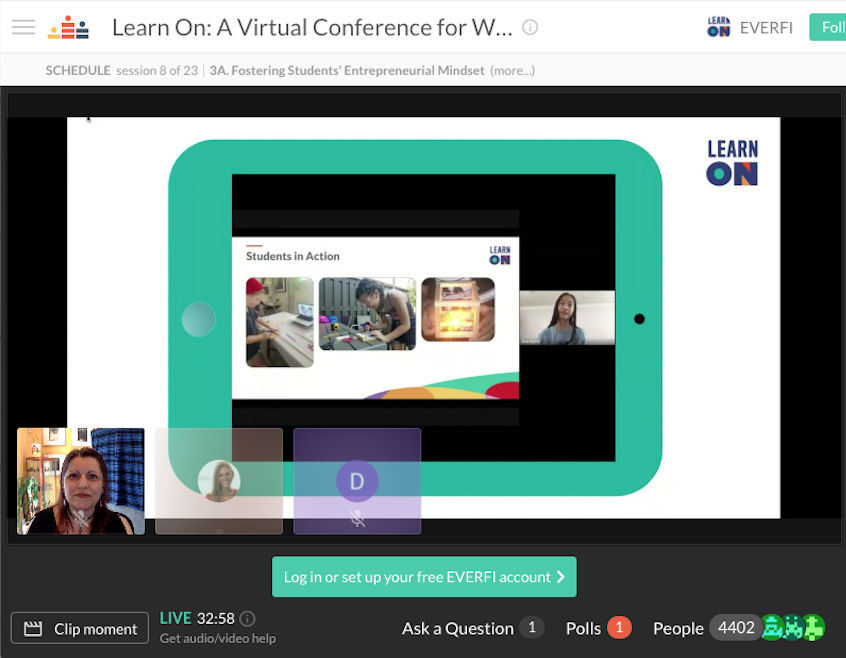Open Get audio/video help link
846x658 pixels.
pos(217,639)
